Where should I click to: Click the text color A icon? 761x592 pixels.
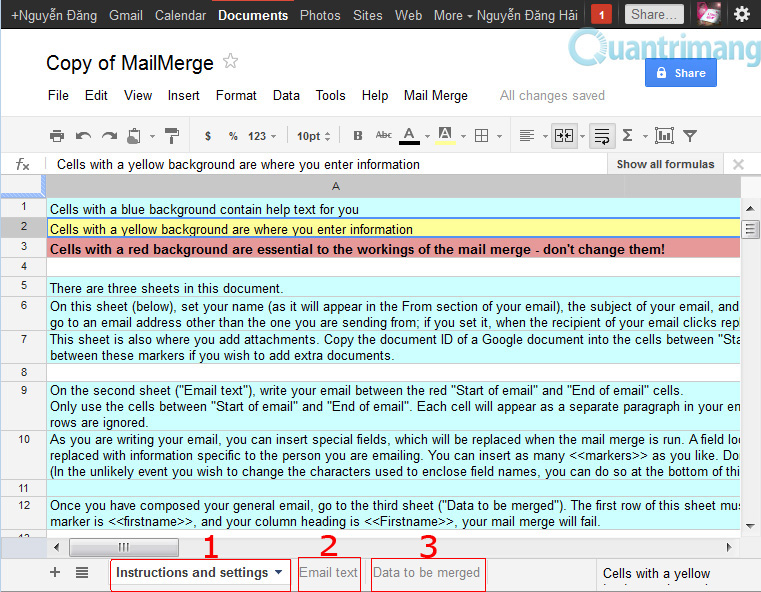pyautogui.click(x=409, y=136)
